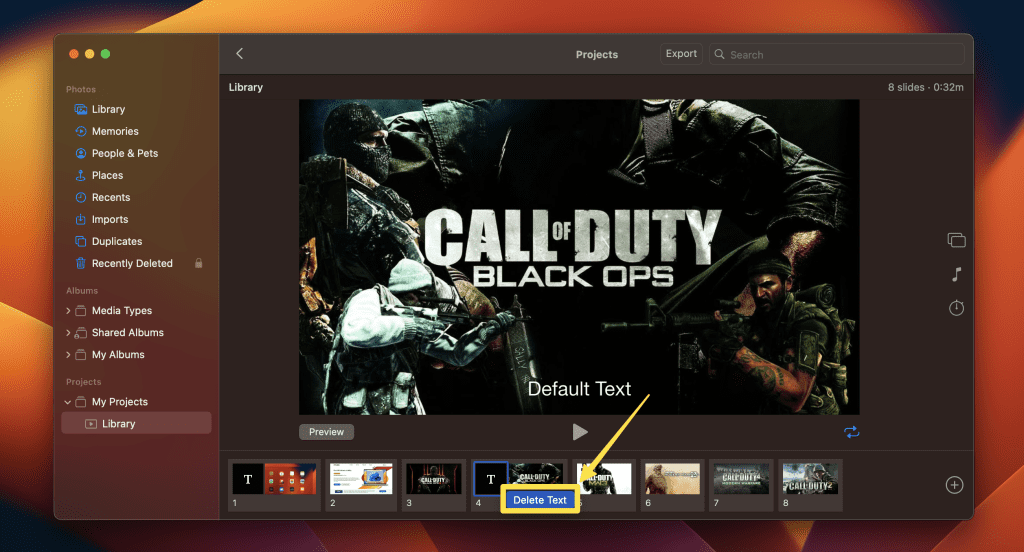Select Library slideshow under My Projects
This screenshot has width=1024, height=552.
click(x=136, y=423)
